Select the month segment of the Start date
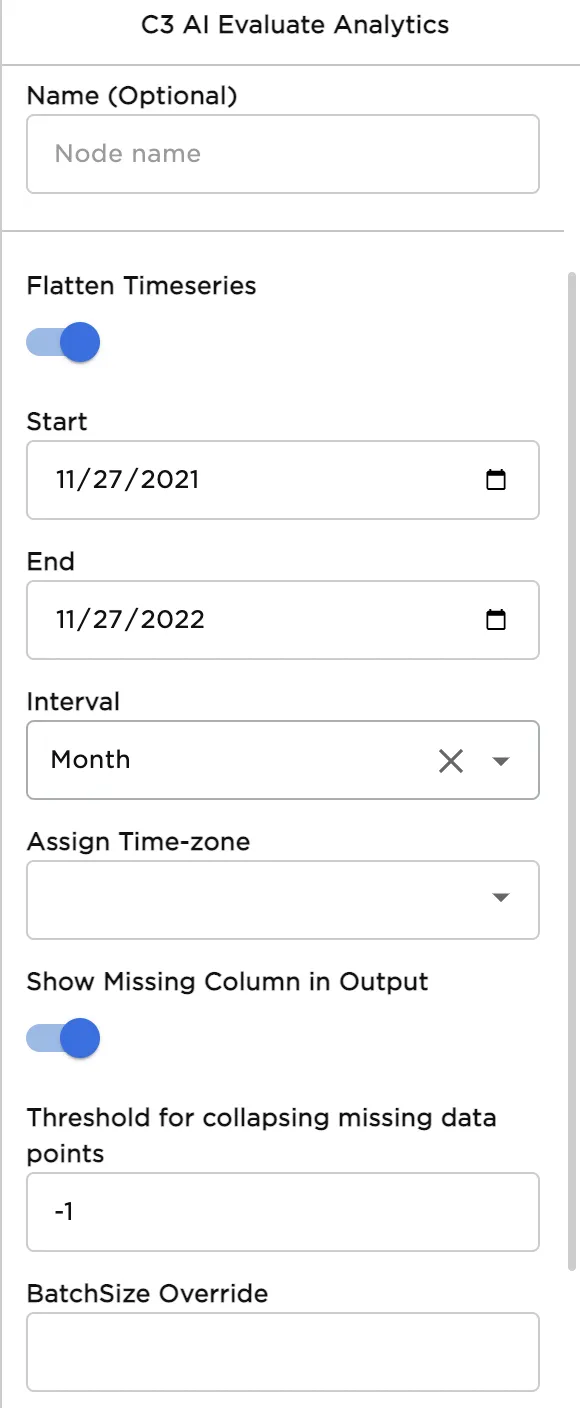Viewport: 580px width, 1408px height. (x=67, y=480)
